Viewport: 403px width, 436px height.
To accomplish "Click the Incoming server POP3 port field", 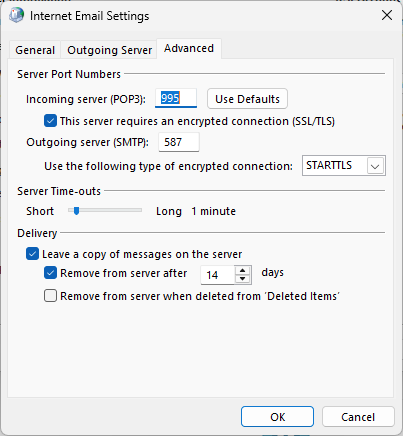I will click(176, 98).
